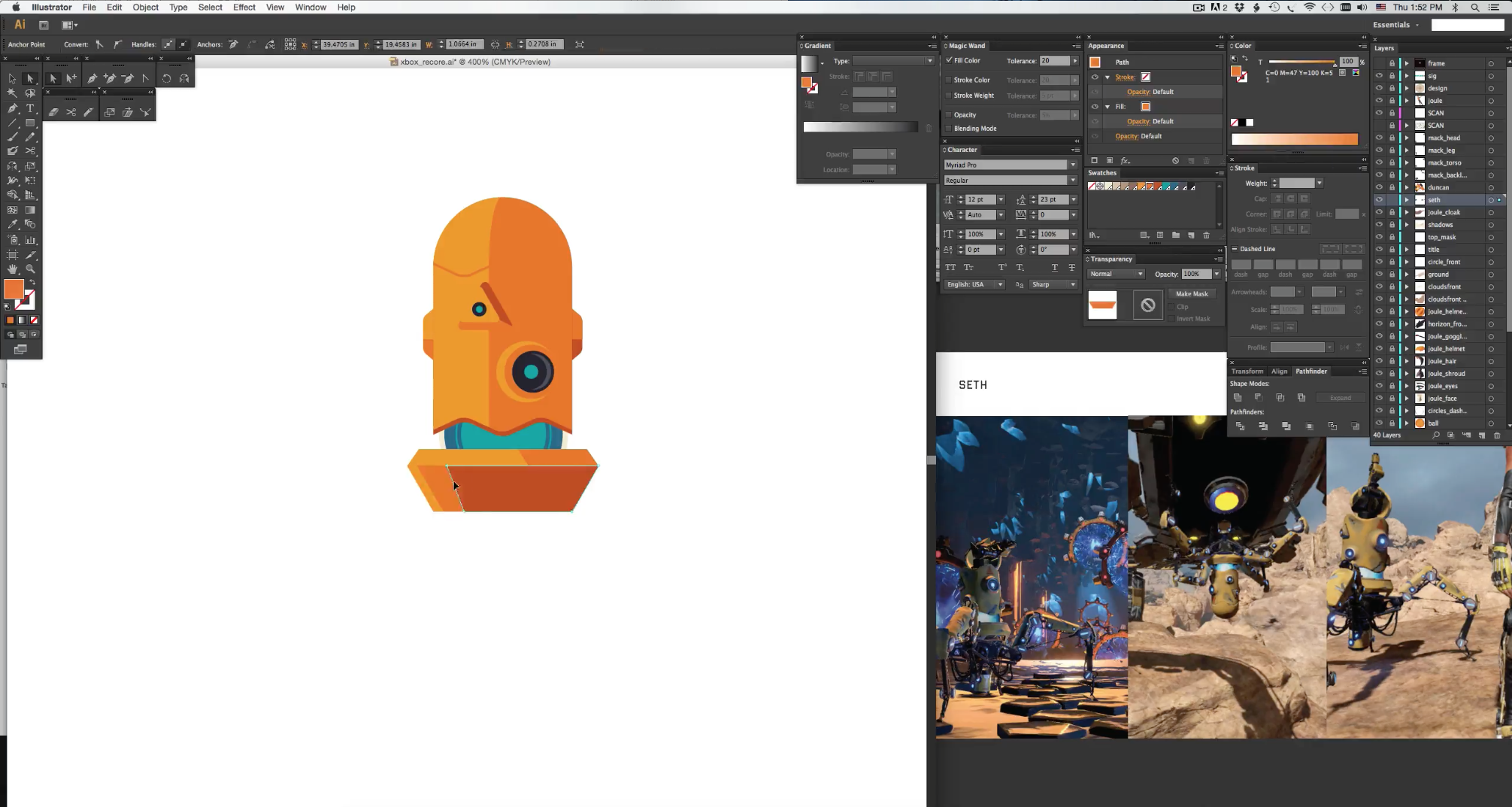Hide the duncan layer
The image size is (1512, 807).
(1379, 187)
